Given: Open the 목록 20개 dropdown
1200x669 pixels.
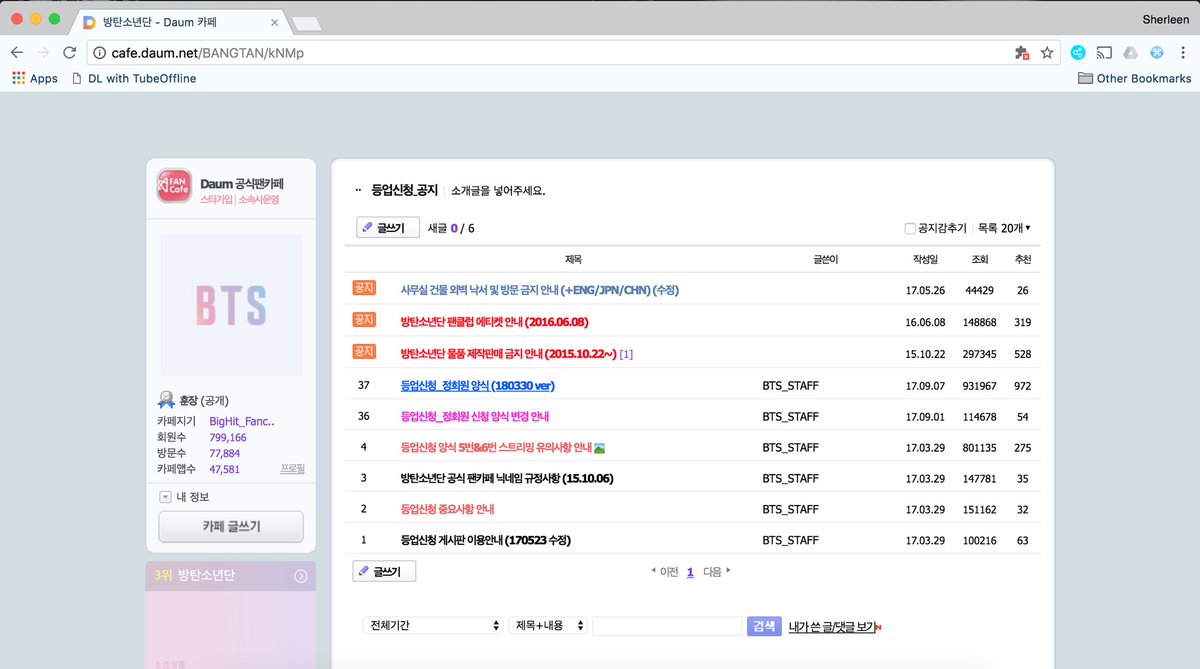Looking at the screenshot, I should point(1003,228).
